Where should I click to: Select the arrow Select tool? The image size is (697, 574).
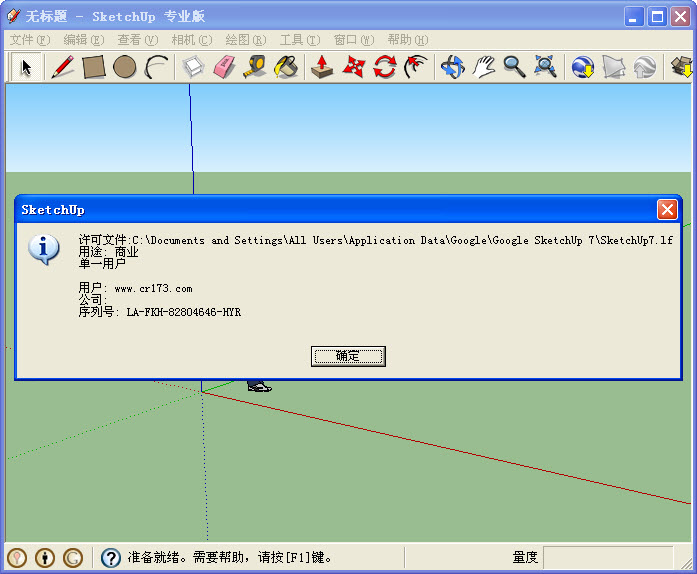tap(26, 67)
